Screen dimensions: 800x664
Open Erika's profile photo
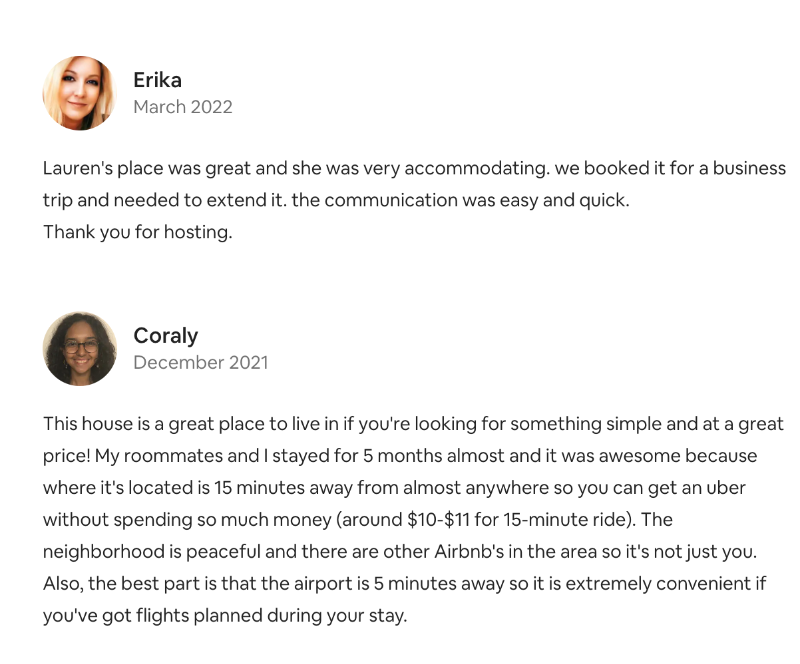click(80, 93)
